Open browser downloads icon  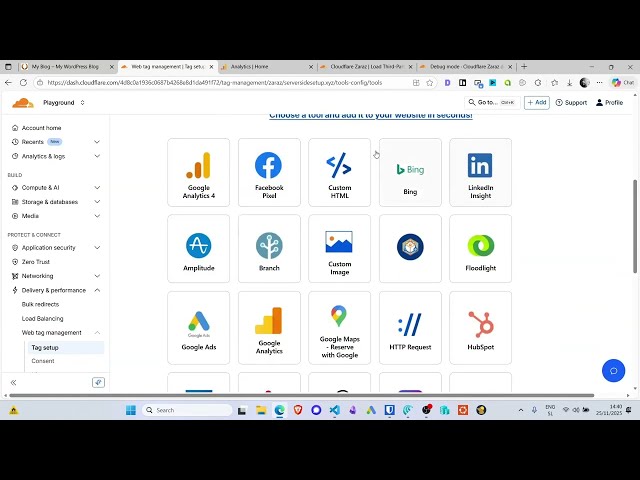point(569,83)
